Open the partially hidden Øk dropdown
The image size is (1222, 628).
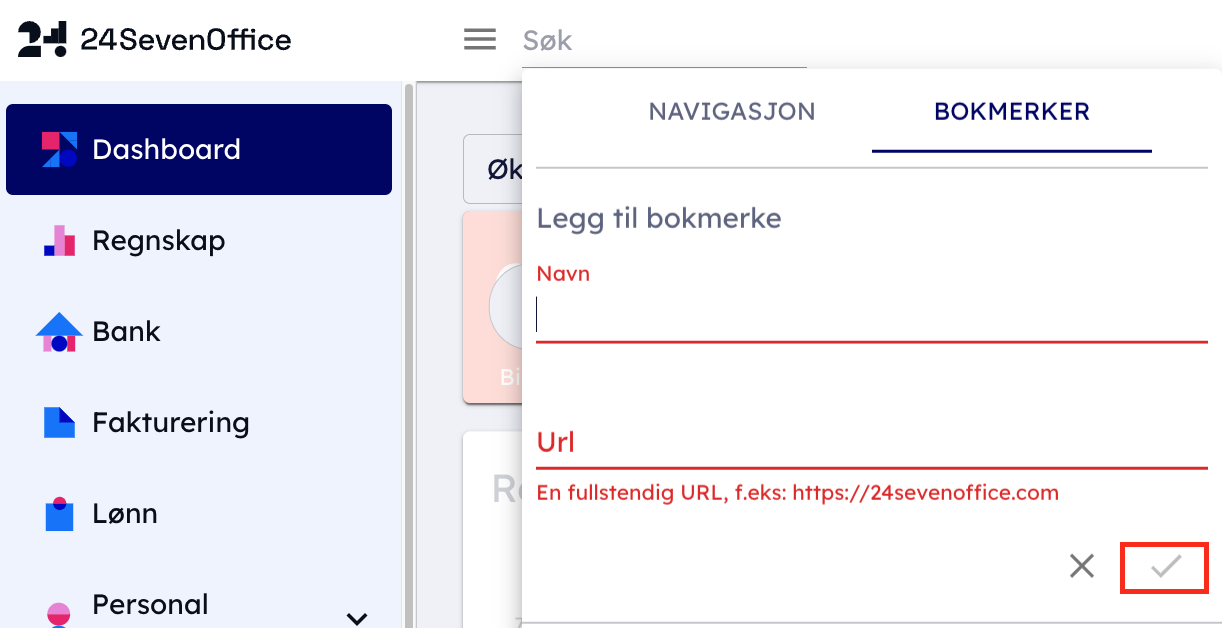tap(493, 170)
